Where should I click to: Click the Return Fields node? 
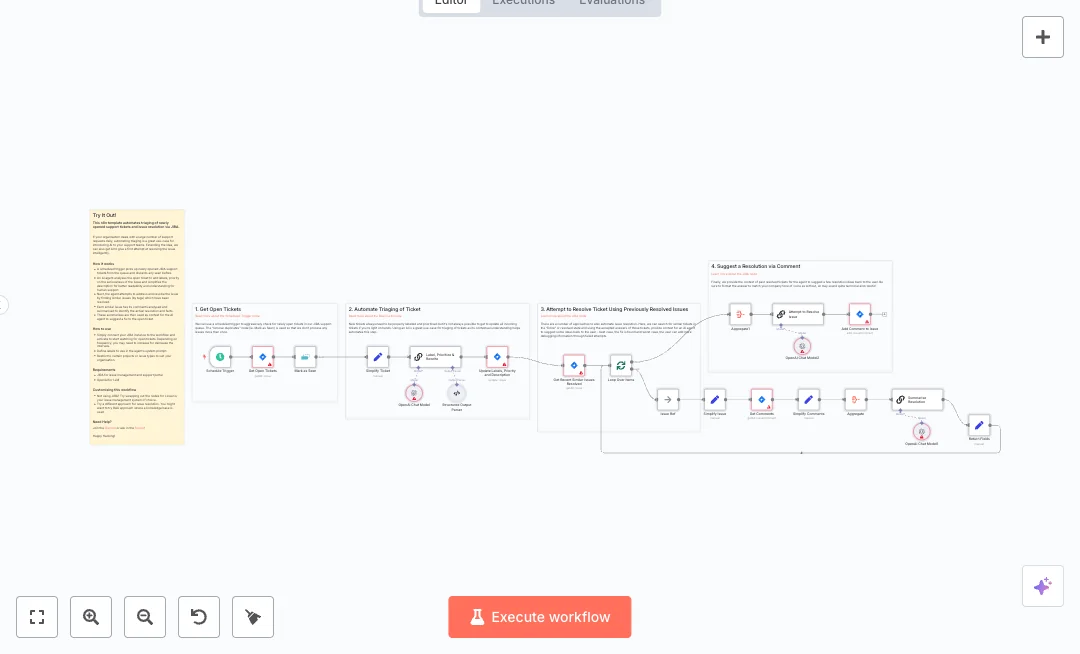[979, 425]
